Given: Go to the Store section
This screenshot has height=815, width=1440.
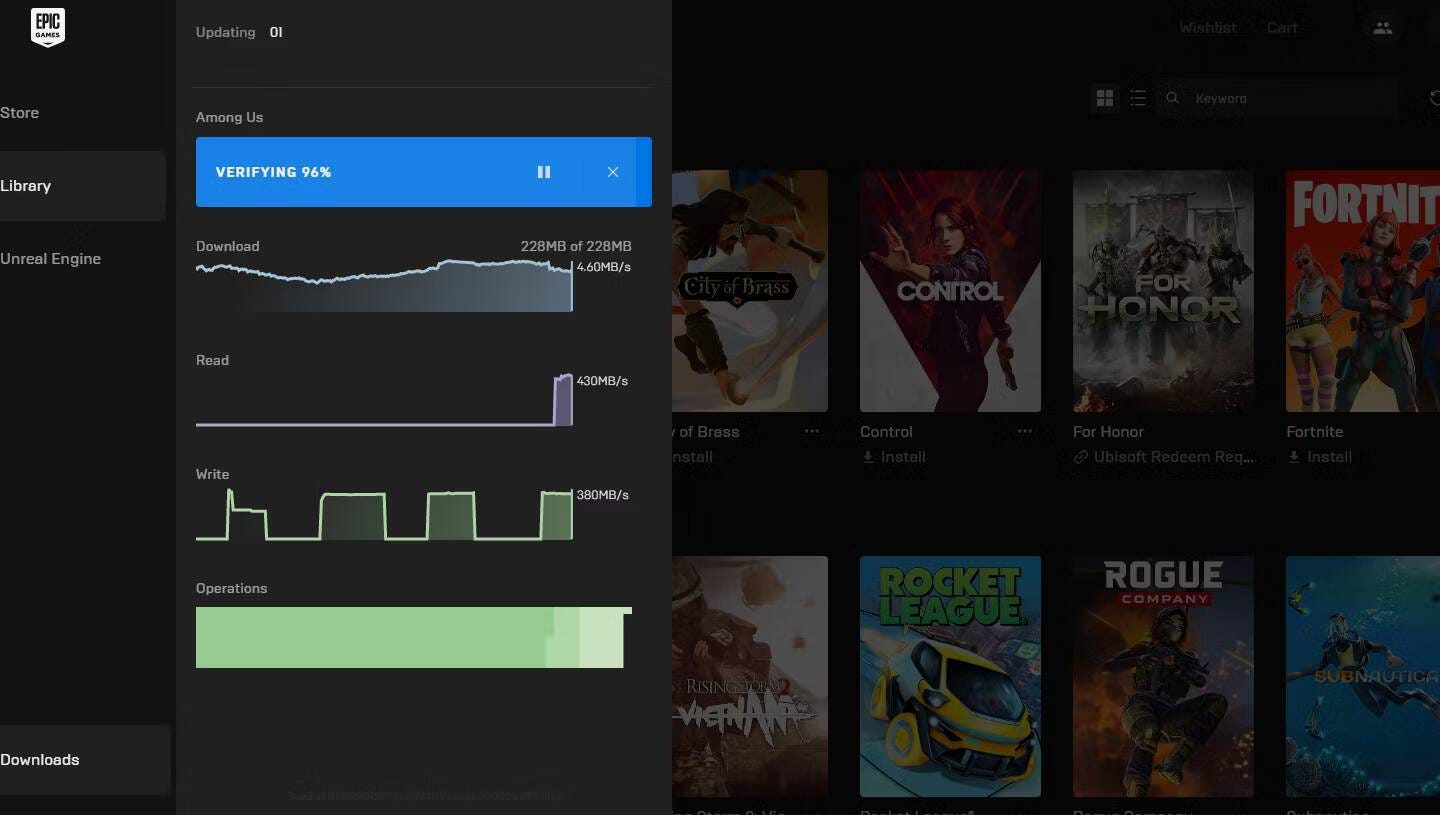Looking at the screenshot, I should [20, 113].
